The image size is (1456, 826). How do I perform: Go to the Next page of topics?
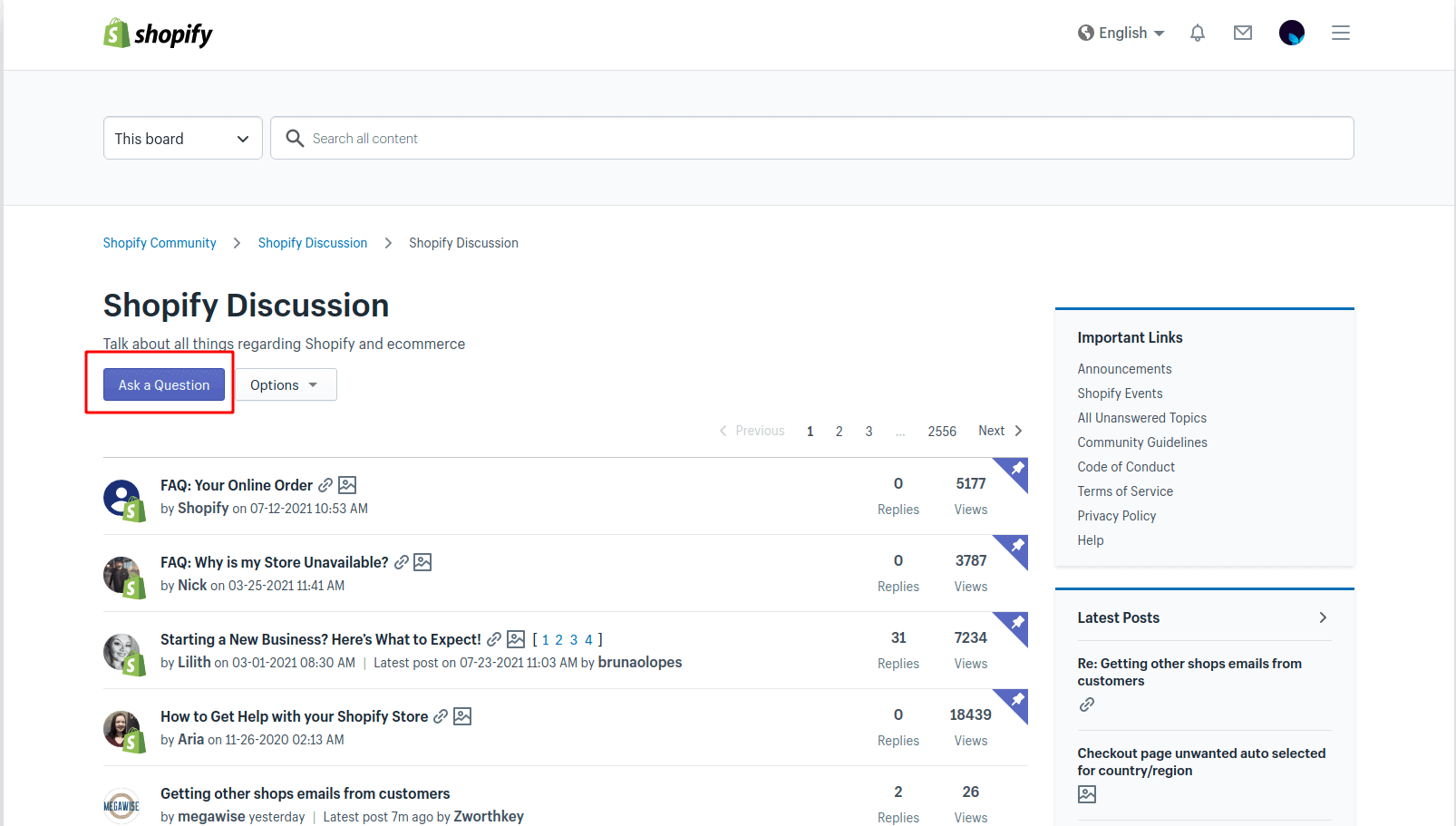[999, 431]
